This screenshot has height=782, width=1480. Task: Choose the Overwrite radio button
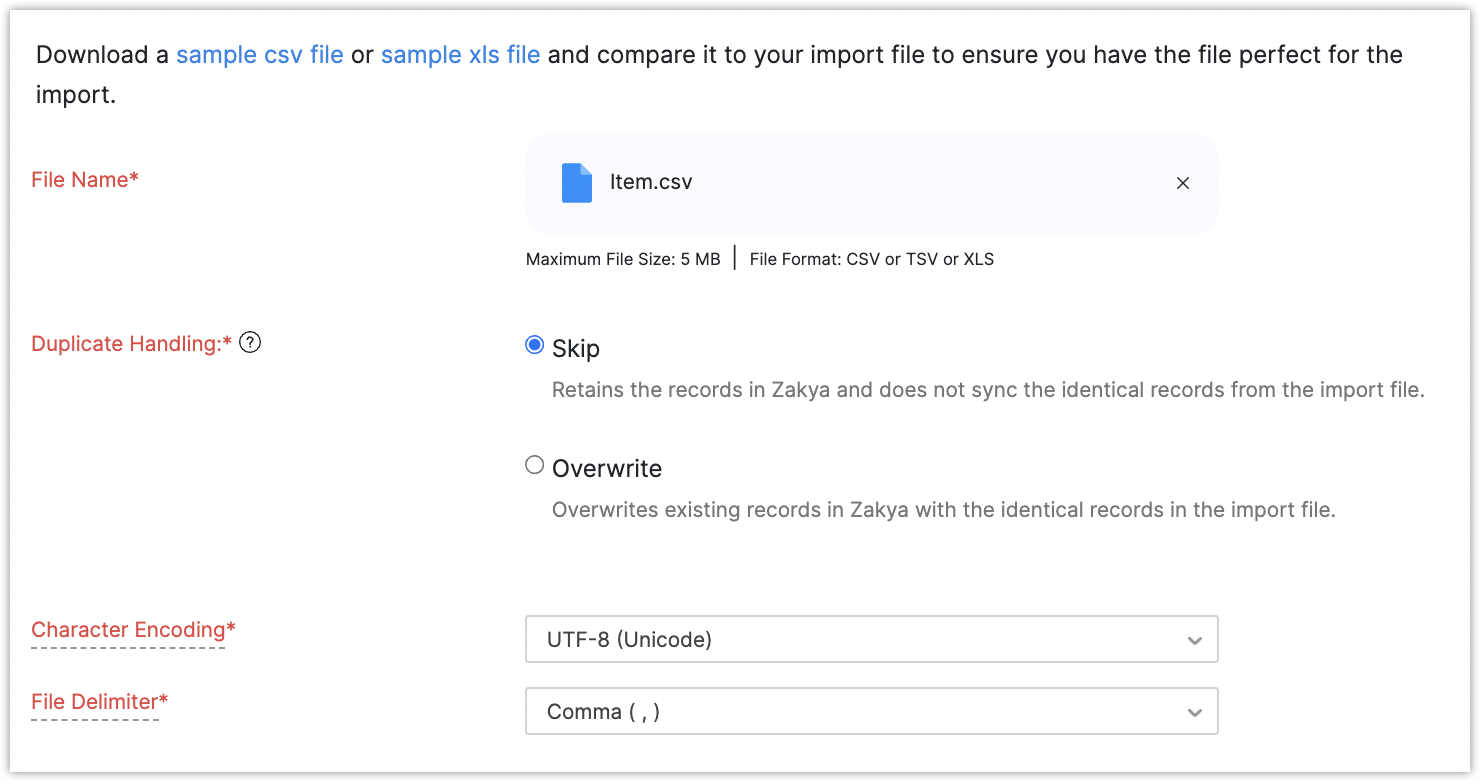(x=535, y=465)
